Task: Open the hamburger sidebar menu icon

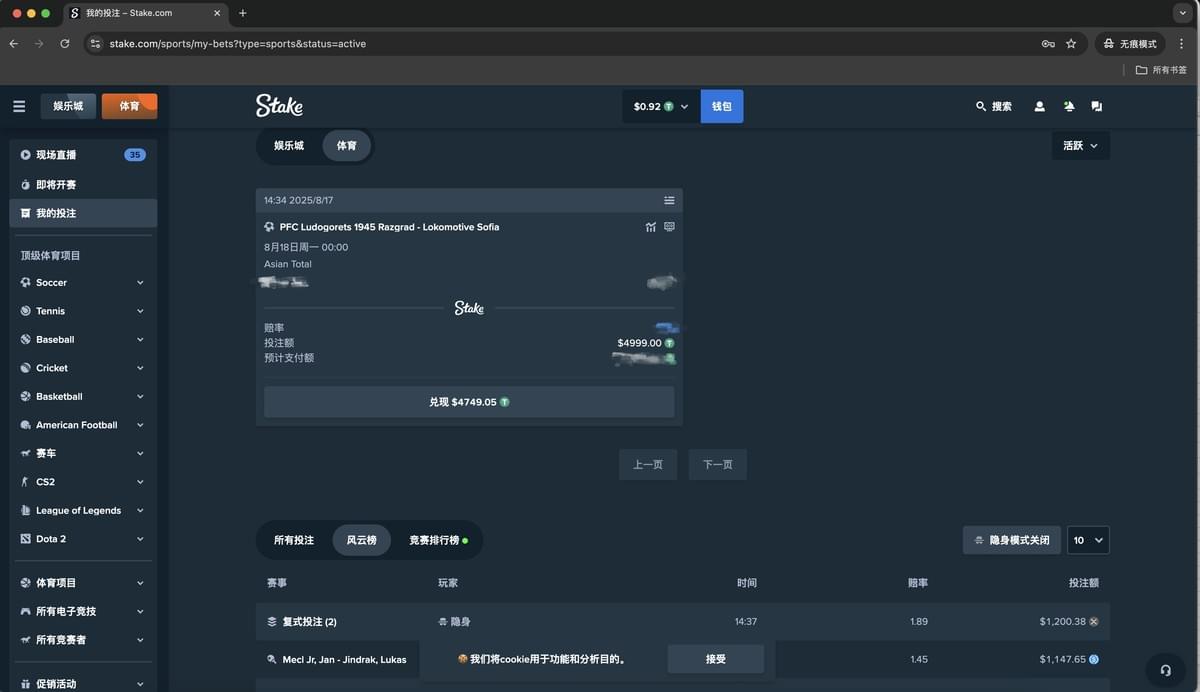Action: [x=19, y=106]
